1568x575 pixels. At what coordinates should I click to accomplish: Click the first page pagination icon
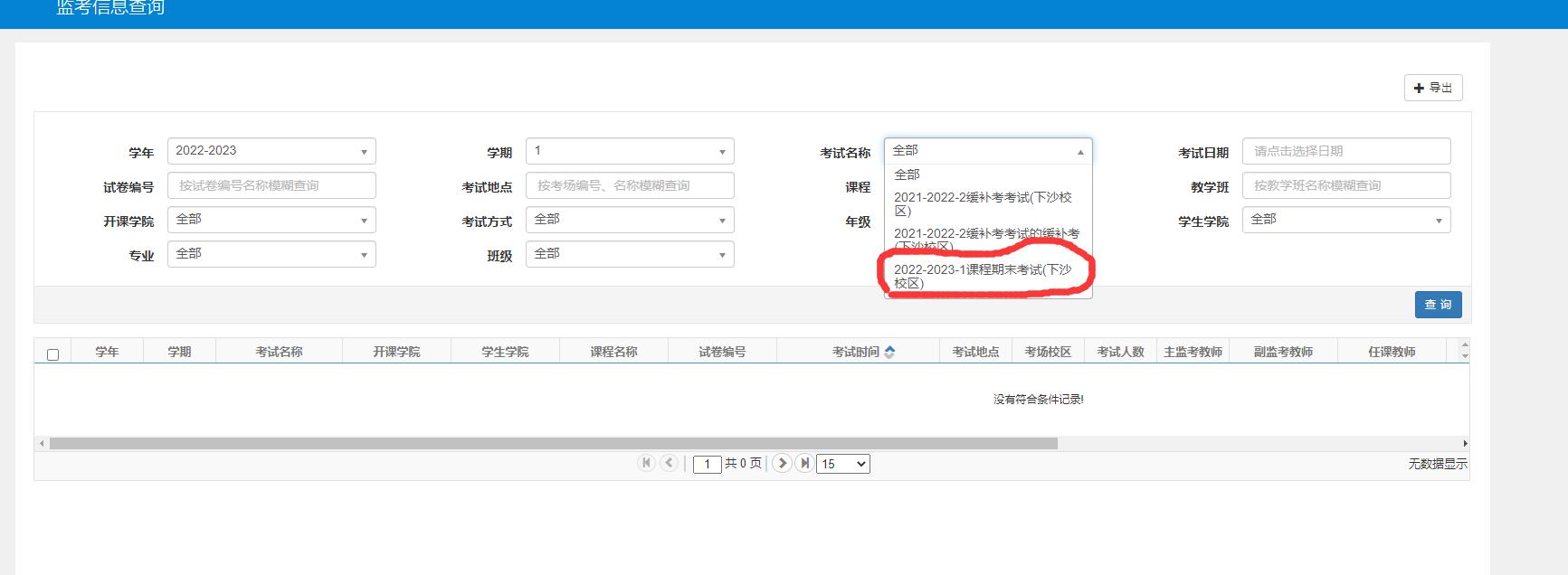tap(646, 463)
